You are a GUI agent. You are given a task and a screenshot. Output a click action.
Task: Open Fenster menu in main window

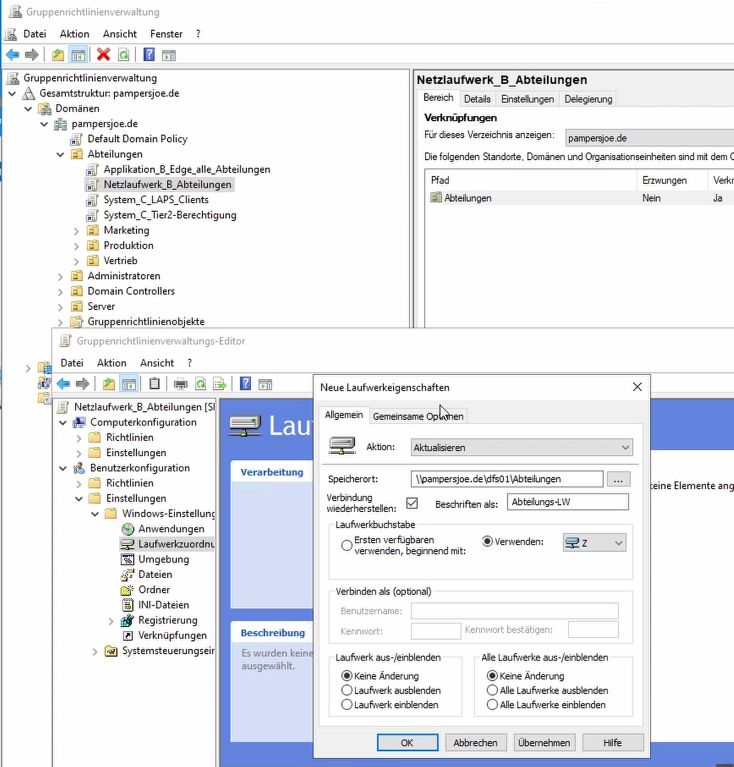pos(166,34)
